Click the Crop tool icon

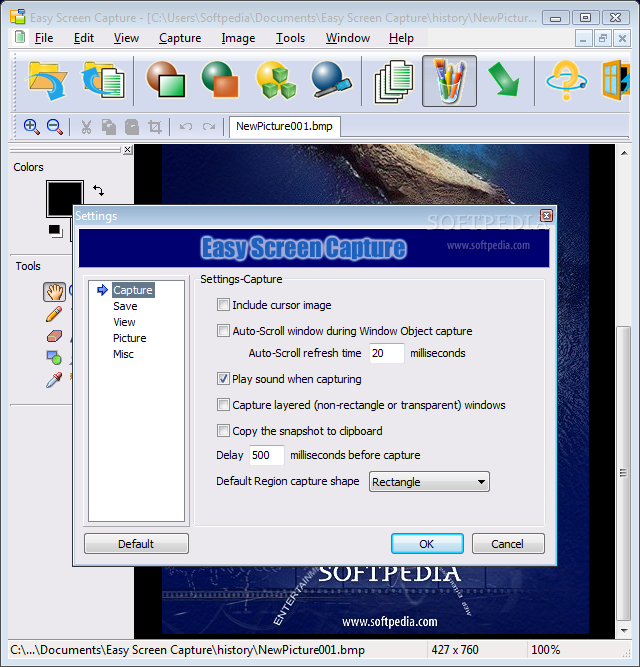click(154, 127)
